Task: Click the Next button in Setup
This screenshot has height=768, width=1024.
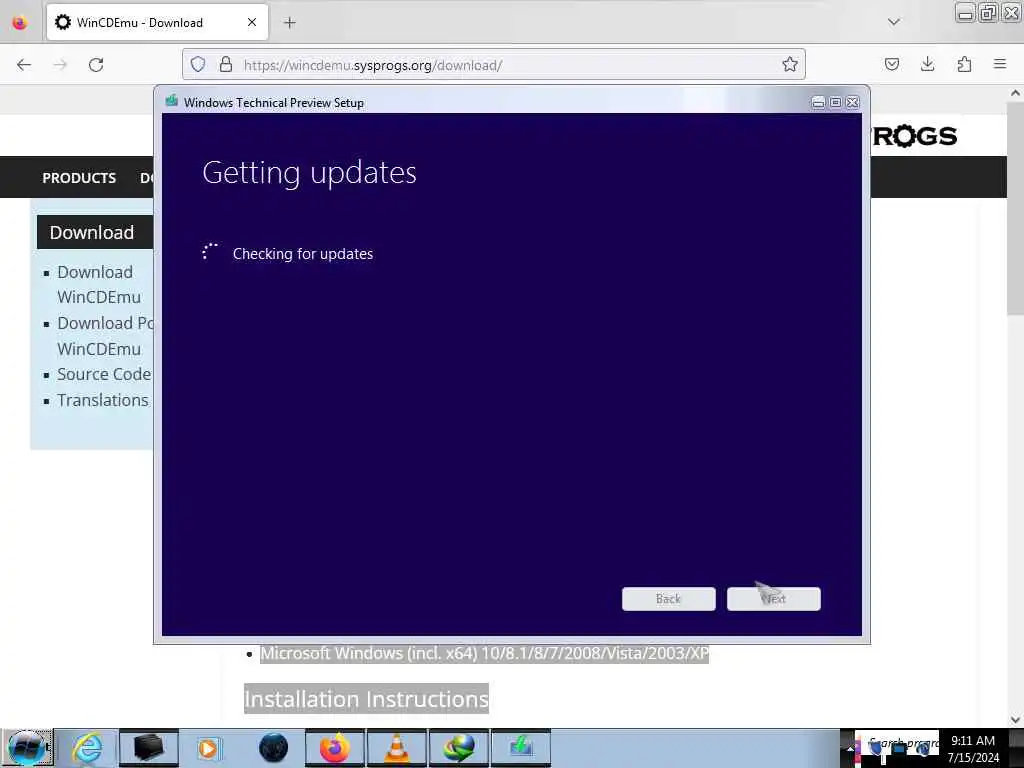Action: (774, 599)
